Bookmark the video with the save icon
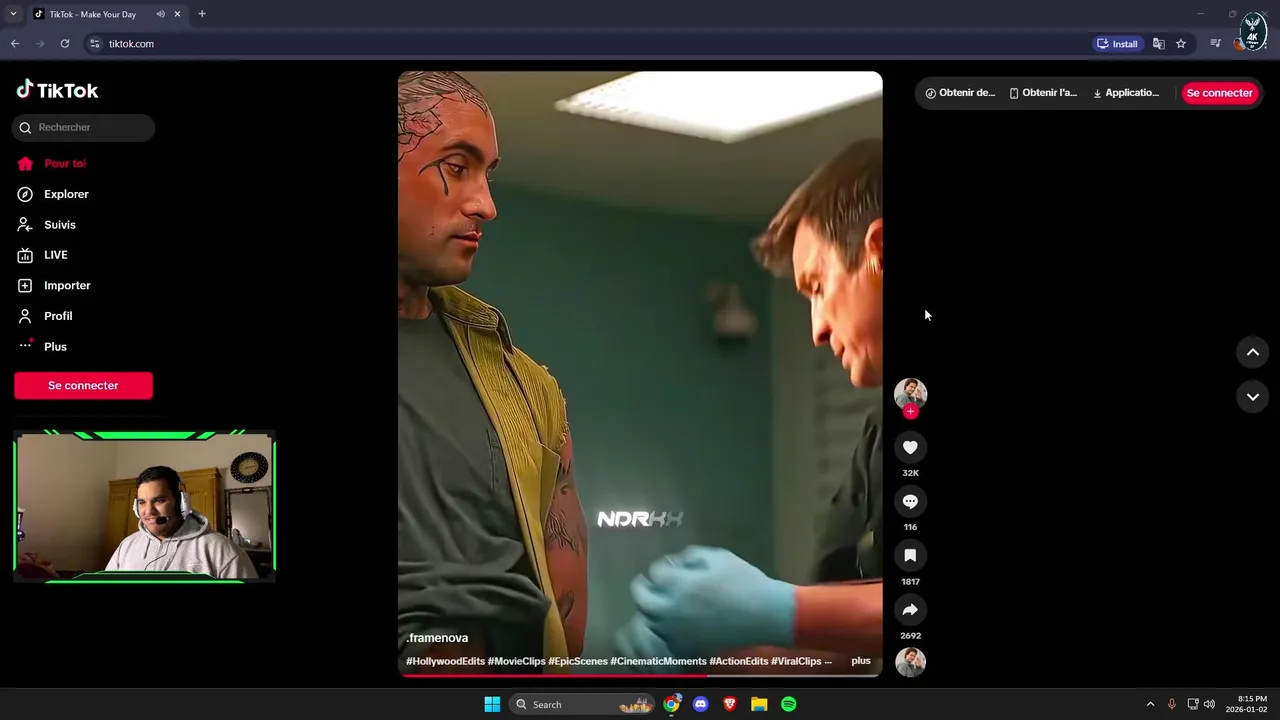The image size is (1280, 720). 910,555
